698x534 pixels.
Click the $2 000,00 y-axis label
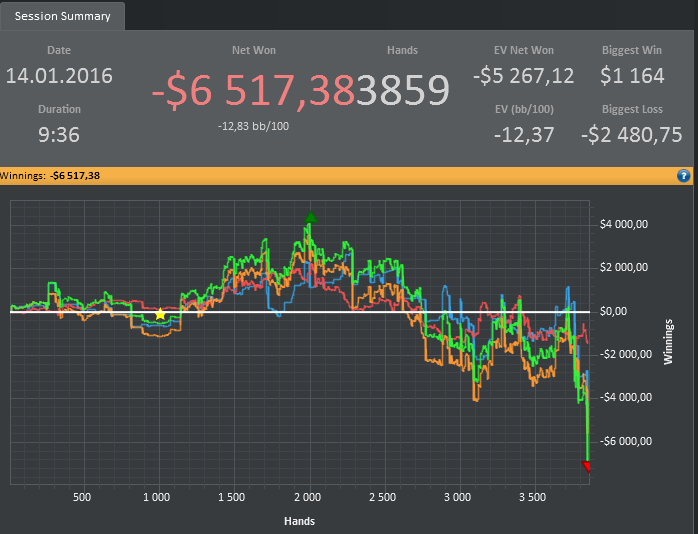coord(624,267)
